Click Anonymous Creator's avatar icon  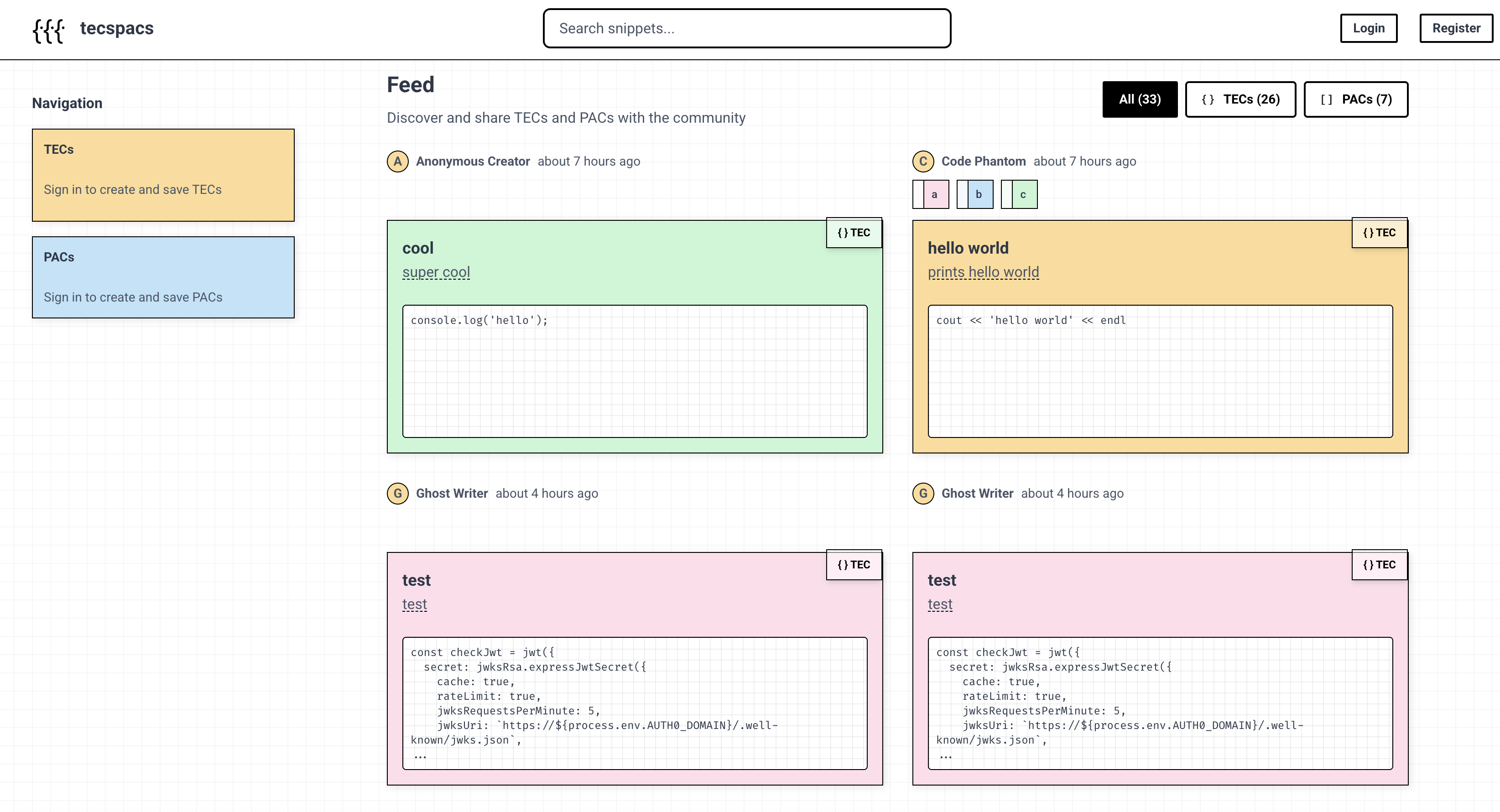398,161
